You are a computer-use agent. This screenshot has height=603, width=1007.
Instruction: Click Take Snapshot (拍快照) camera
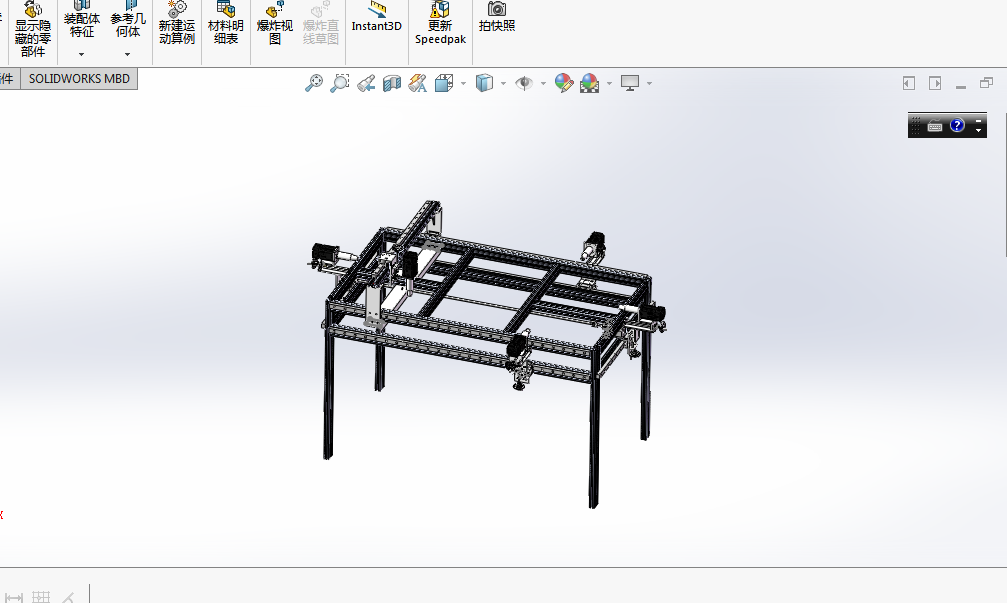tap(496, 18)
